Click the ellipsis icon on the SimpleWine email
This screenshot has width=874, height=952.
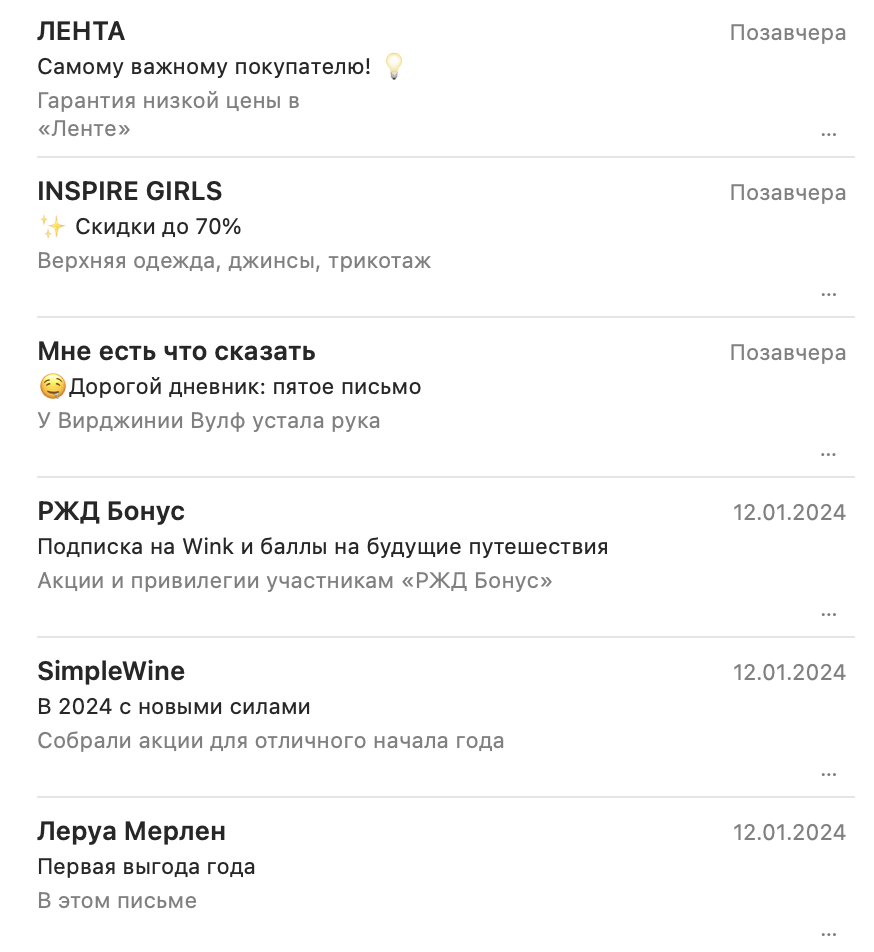828,774
